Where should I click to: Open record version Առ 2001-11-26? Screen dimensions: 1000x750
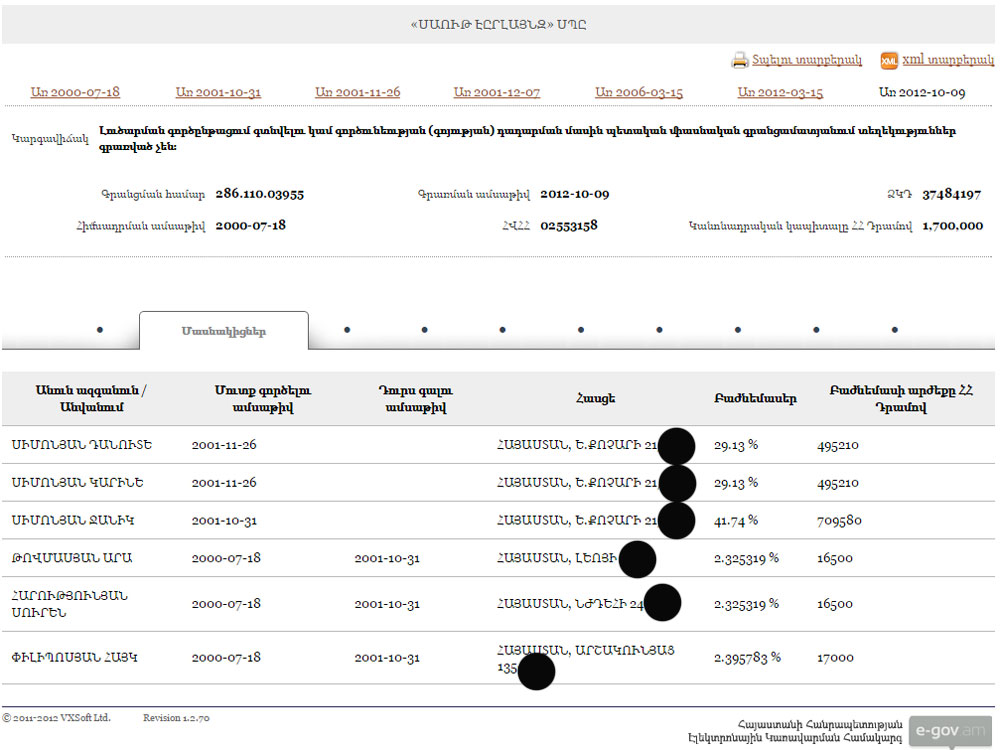358,92
